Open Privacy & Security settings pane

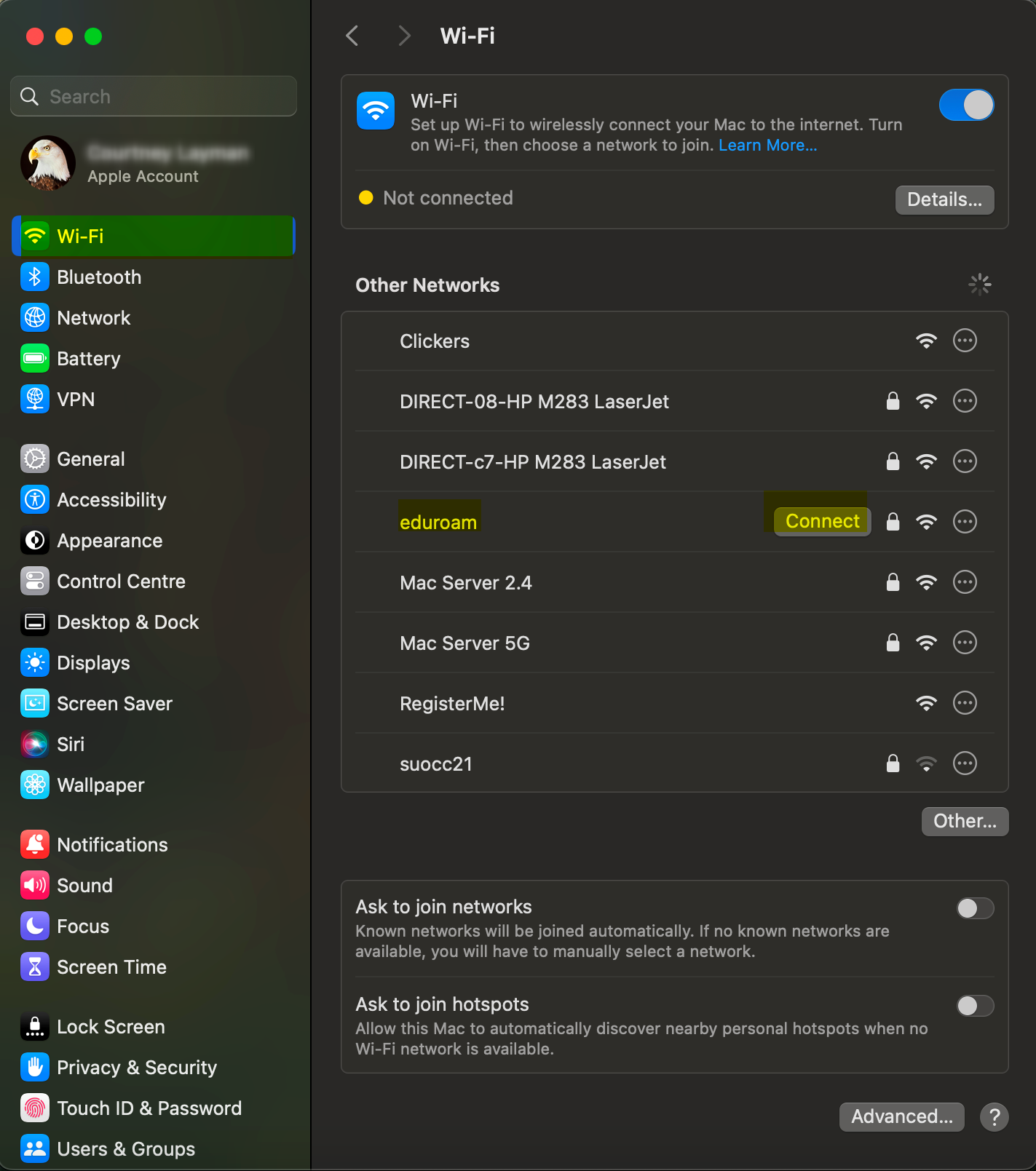pos(136,1068)
